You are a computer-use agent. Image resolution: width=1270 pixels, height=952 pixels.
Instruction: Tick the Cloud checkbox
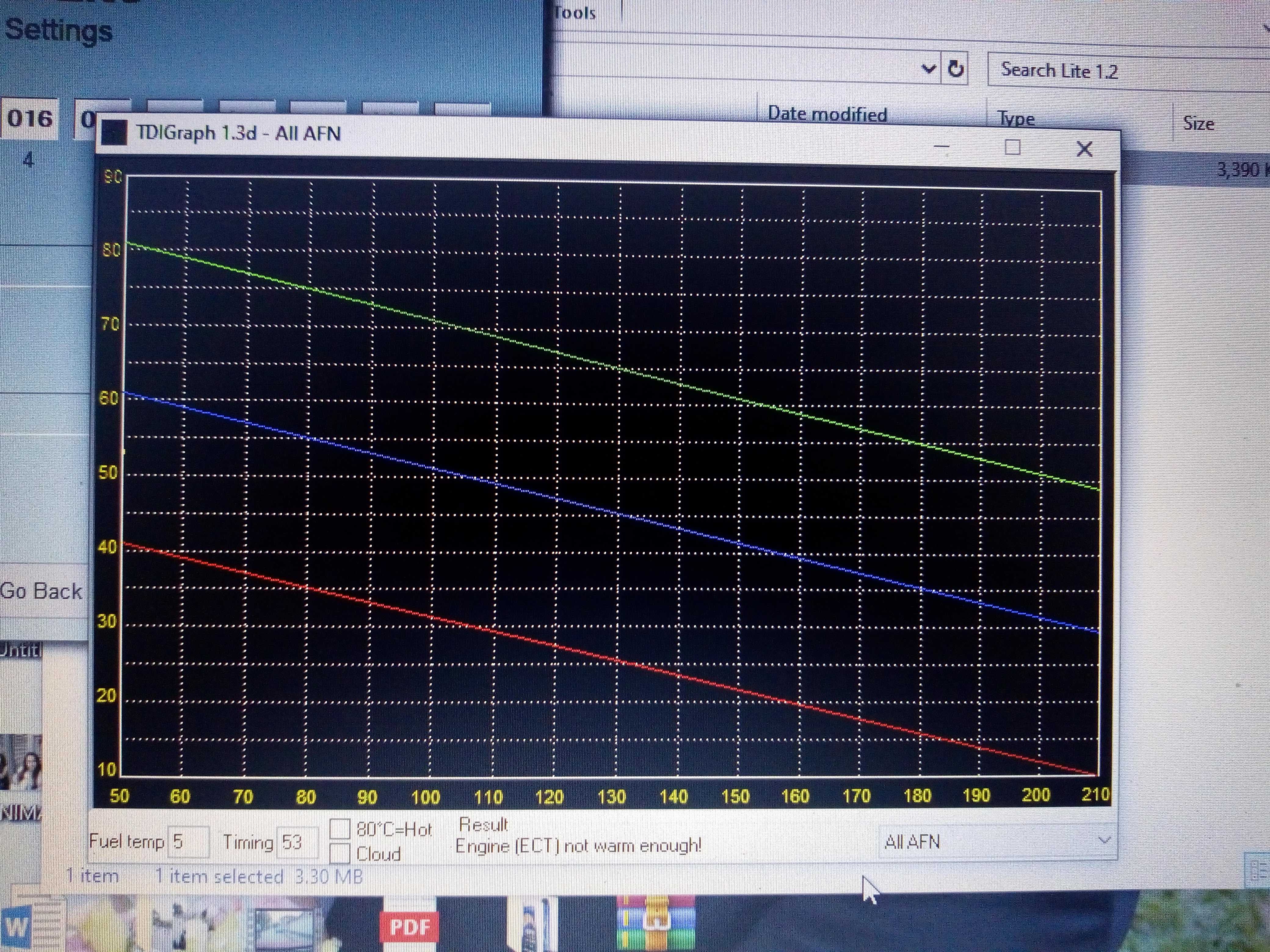(x=340, y=853)
